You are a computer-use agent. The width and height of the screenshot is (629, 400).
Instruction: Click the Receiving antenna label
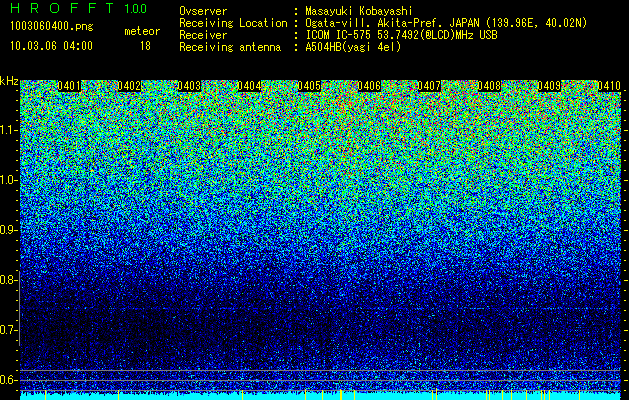(230, 47)
